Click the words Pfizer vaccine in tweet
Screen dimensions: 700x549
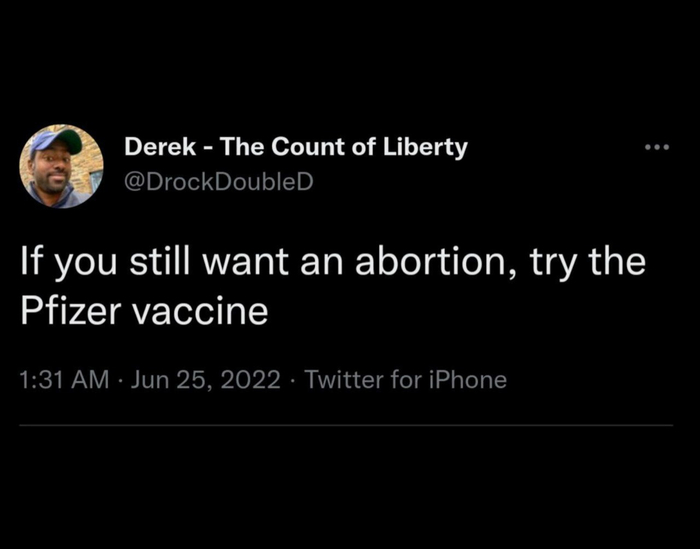(x=144, y=310)
